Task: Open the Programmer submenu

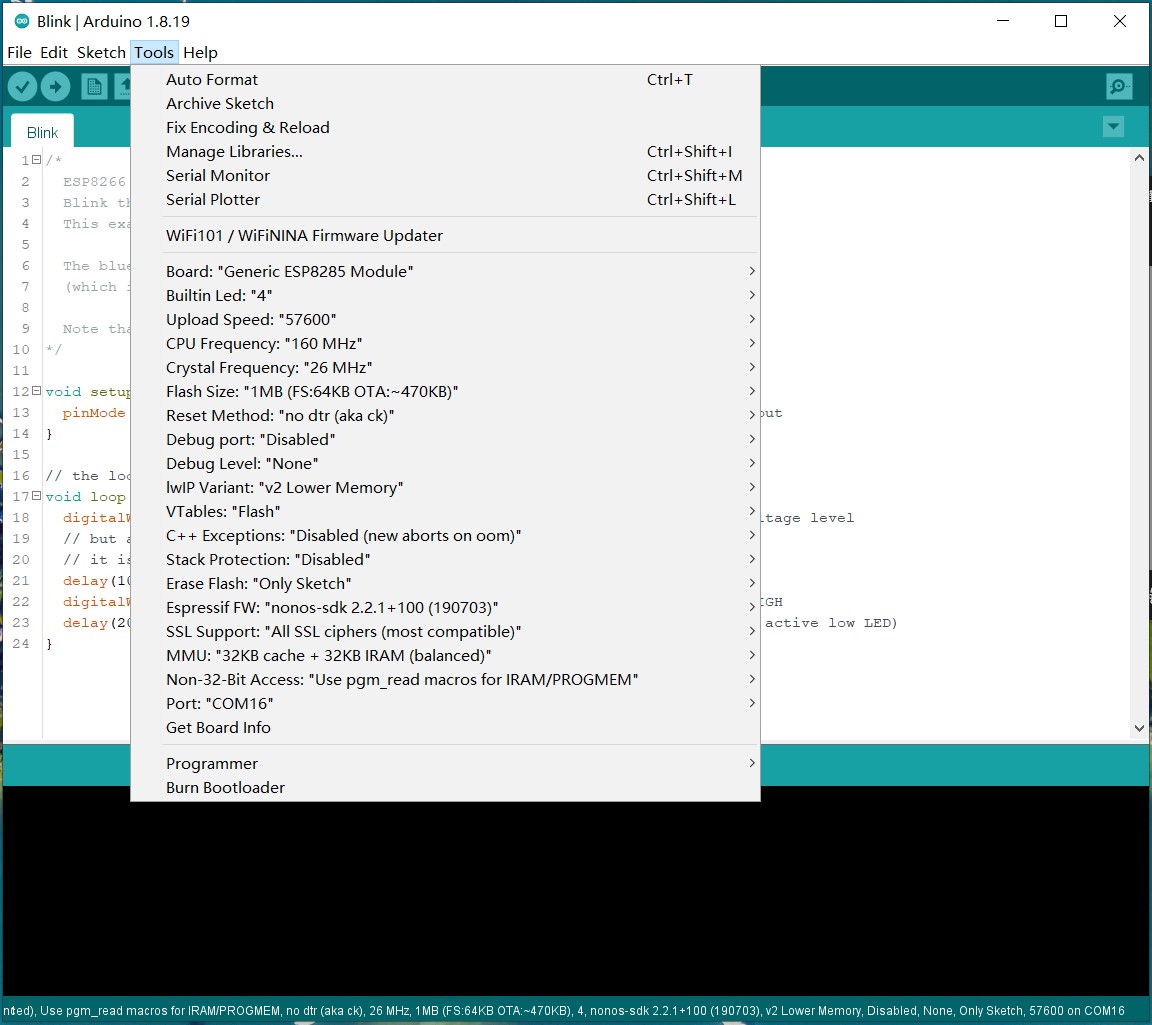Action: coord(445,763)
